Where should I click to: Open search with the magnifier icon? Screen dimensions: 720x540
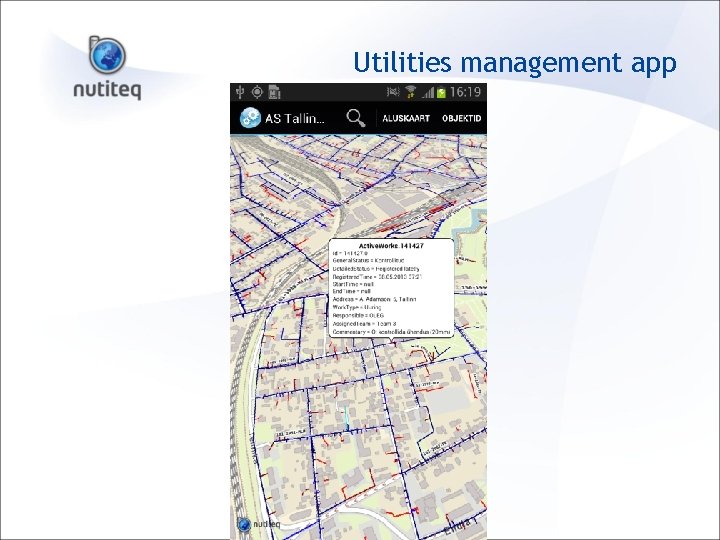pos(356,118)
